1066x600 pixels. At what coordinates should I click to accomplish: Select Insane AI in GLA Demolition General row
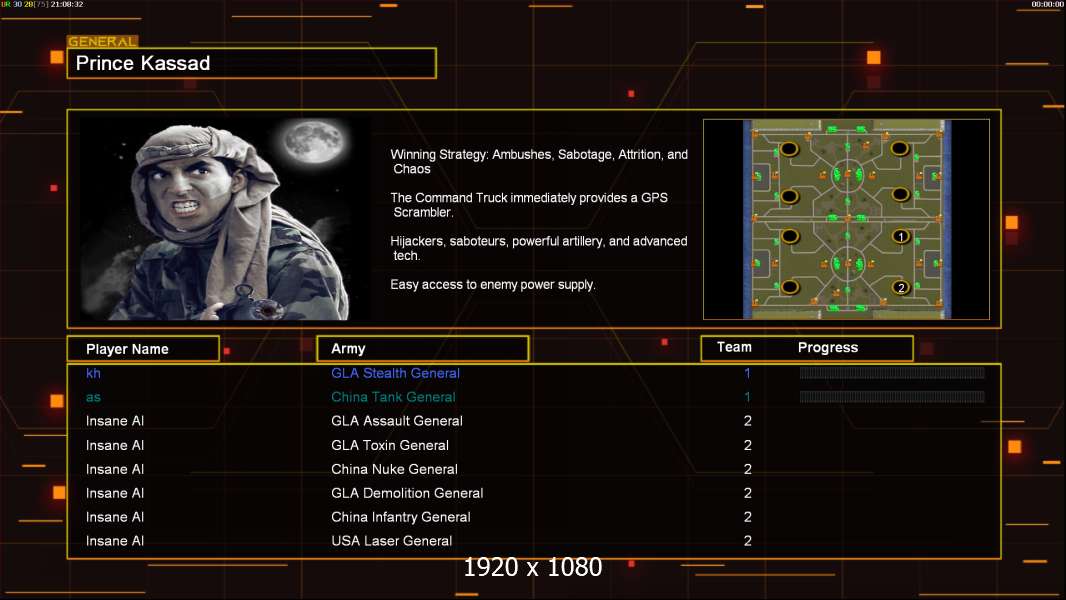click(x=115, y=493)
